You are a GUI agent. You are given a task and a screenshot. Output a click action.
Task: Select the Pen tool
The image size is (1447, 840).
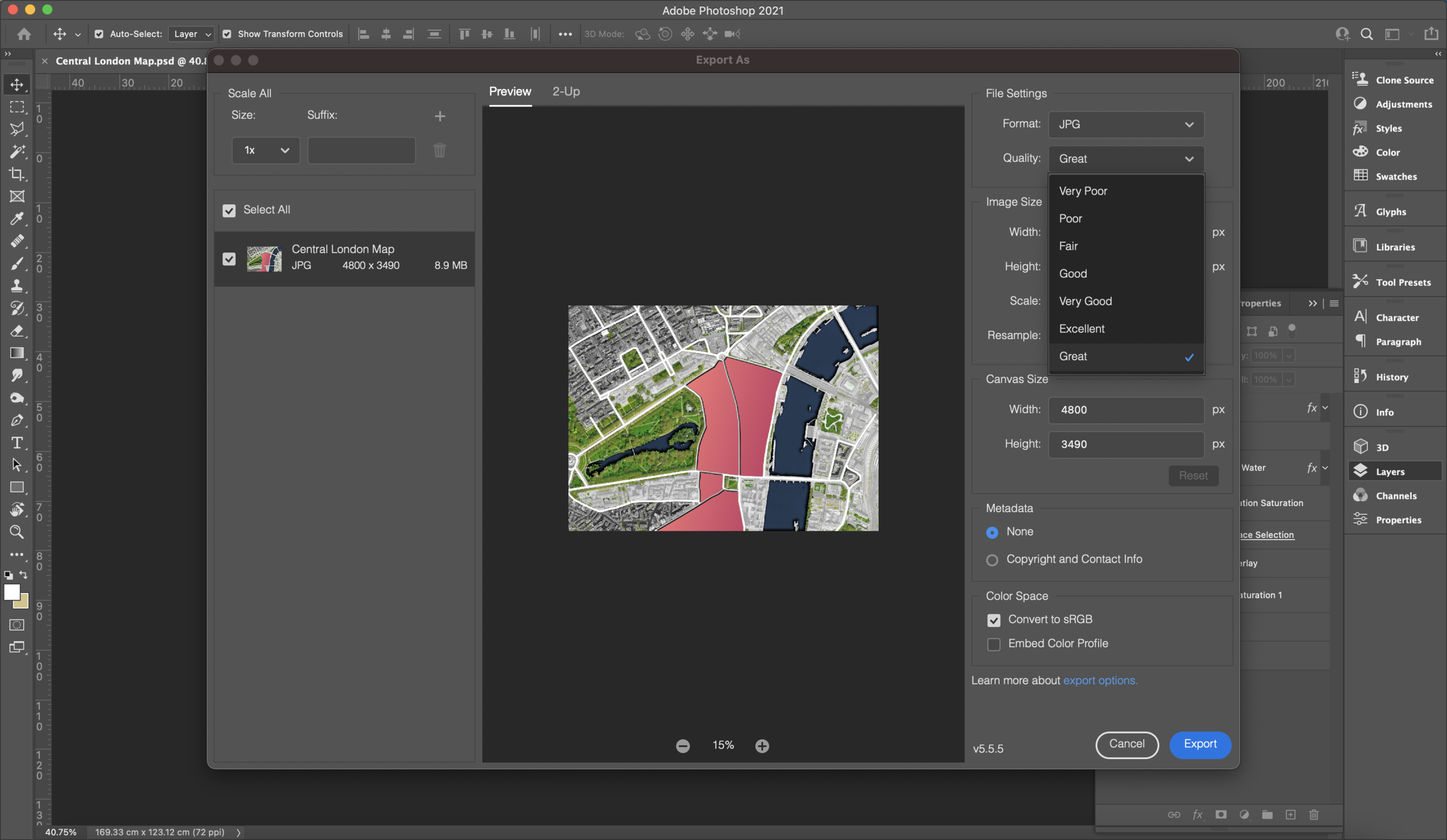click(17, 420)
